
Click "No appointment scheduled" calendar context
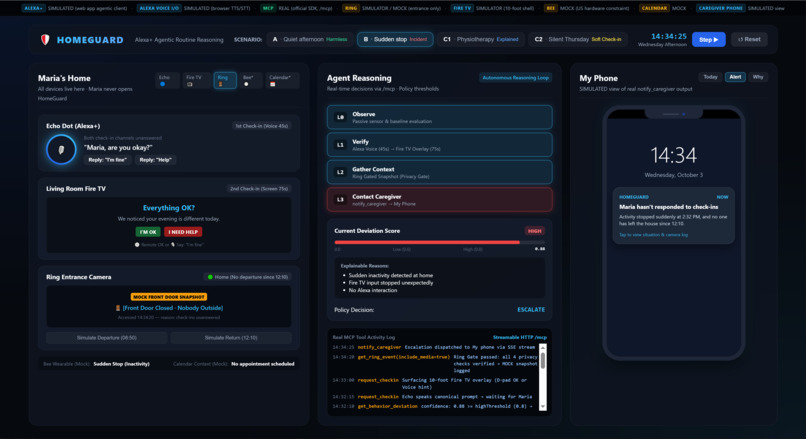[263, 364]
